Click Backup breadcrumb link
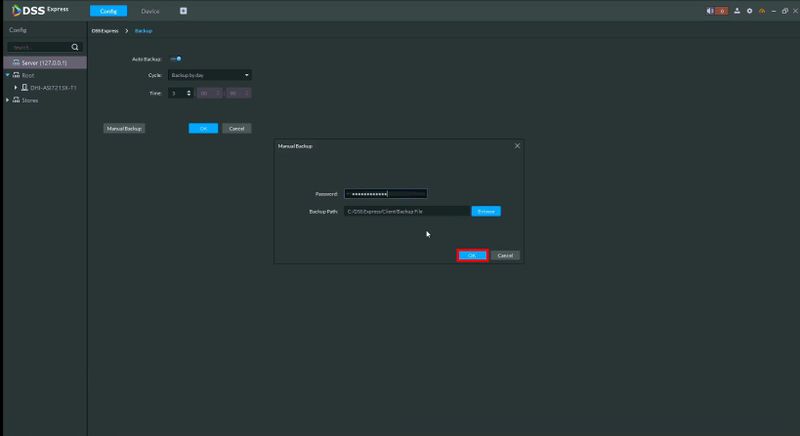 click(x=143, y=31)
